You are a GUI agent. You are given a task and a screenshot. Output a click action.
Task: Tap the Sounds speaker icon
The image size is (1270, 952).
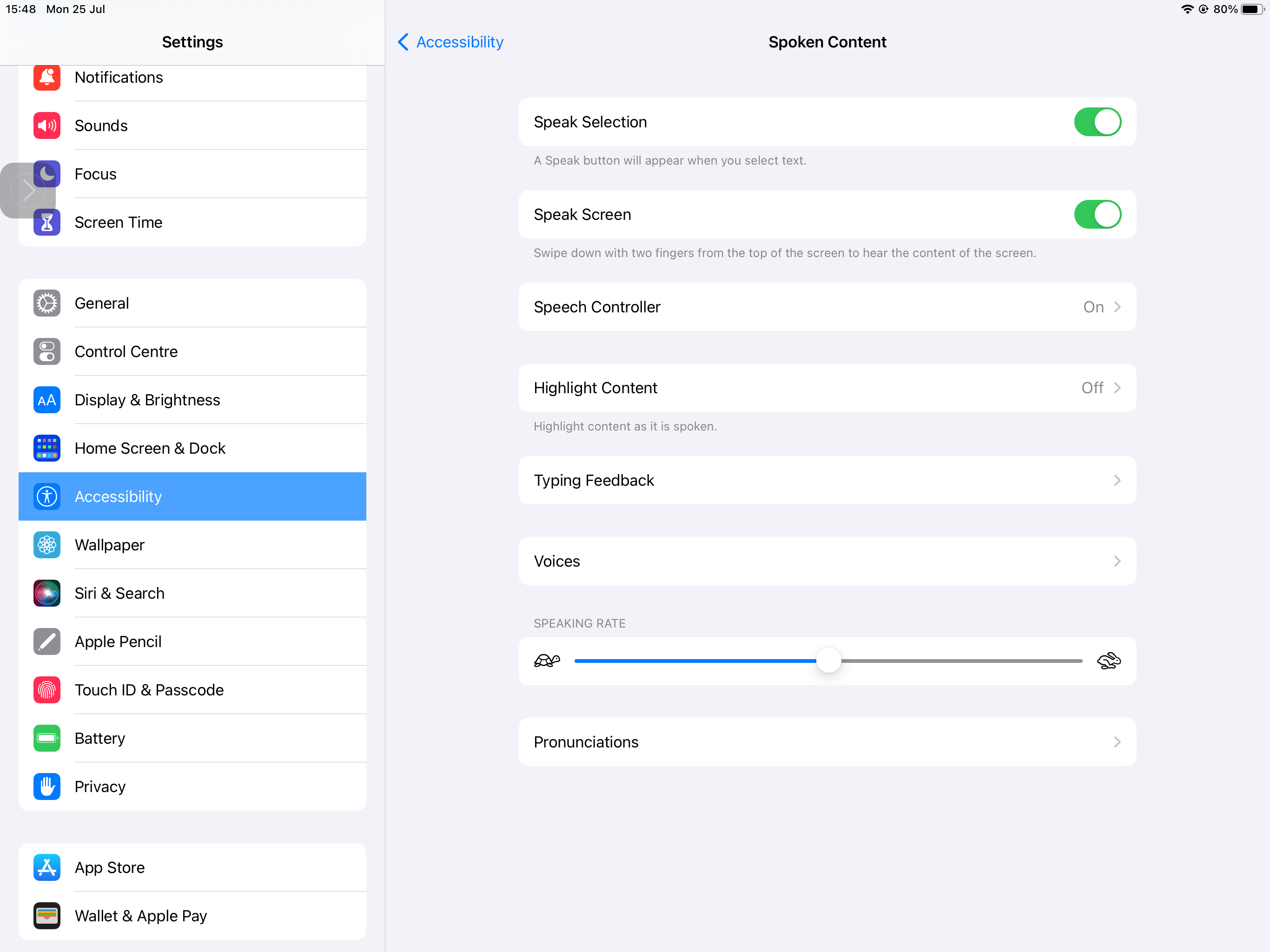(x=46, y=126)
